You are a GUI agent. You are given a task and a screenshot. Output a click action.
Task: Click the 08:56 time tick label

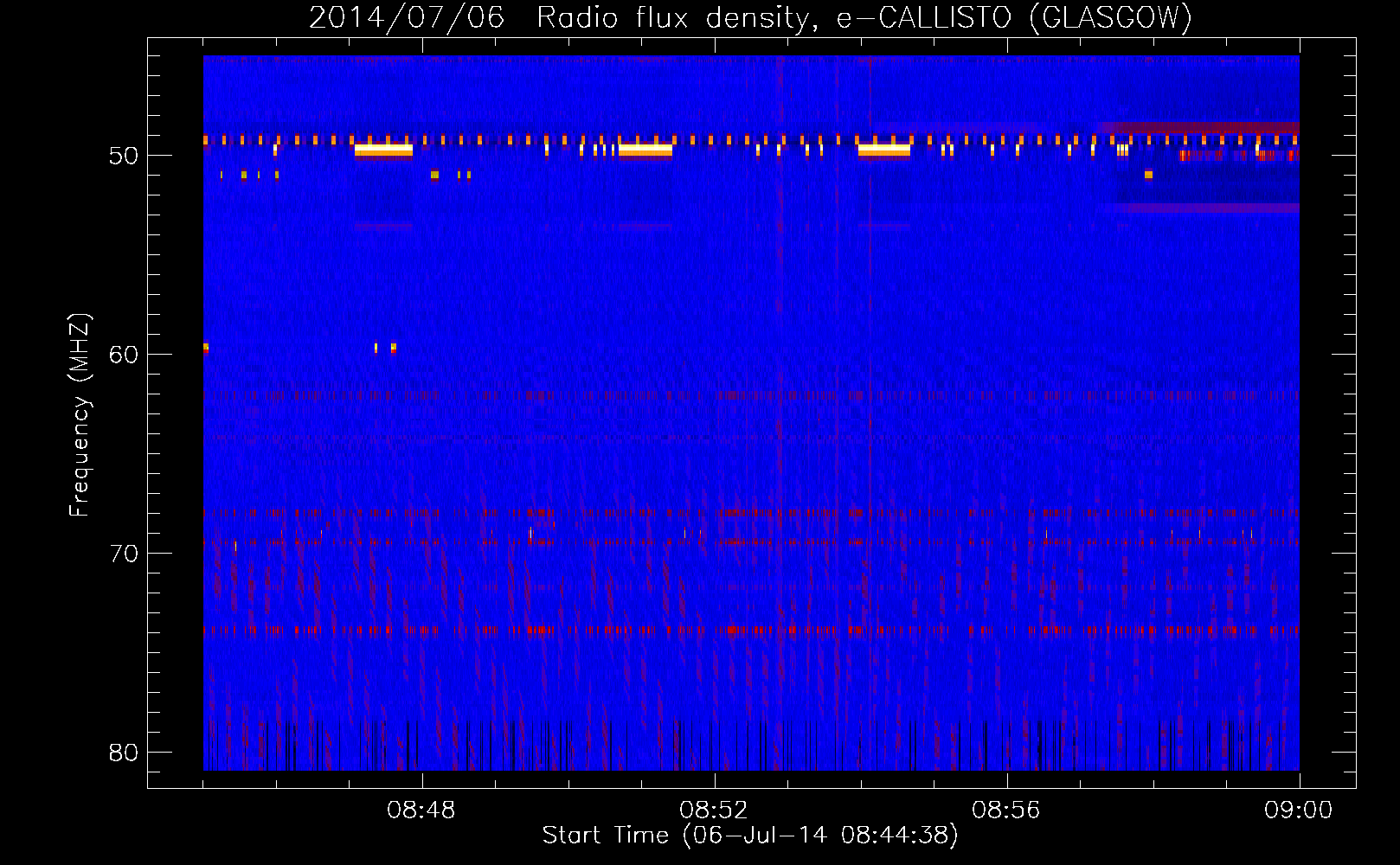pyautogui.click(x=1006, y=811)
